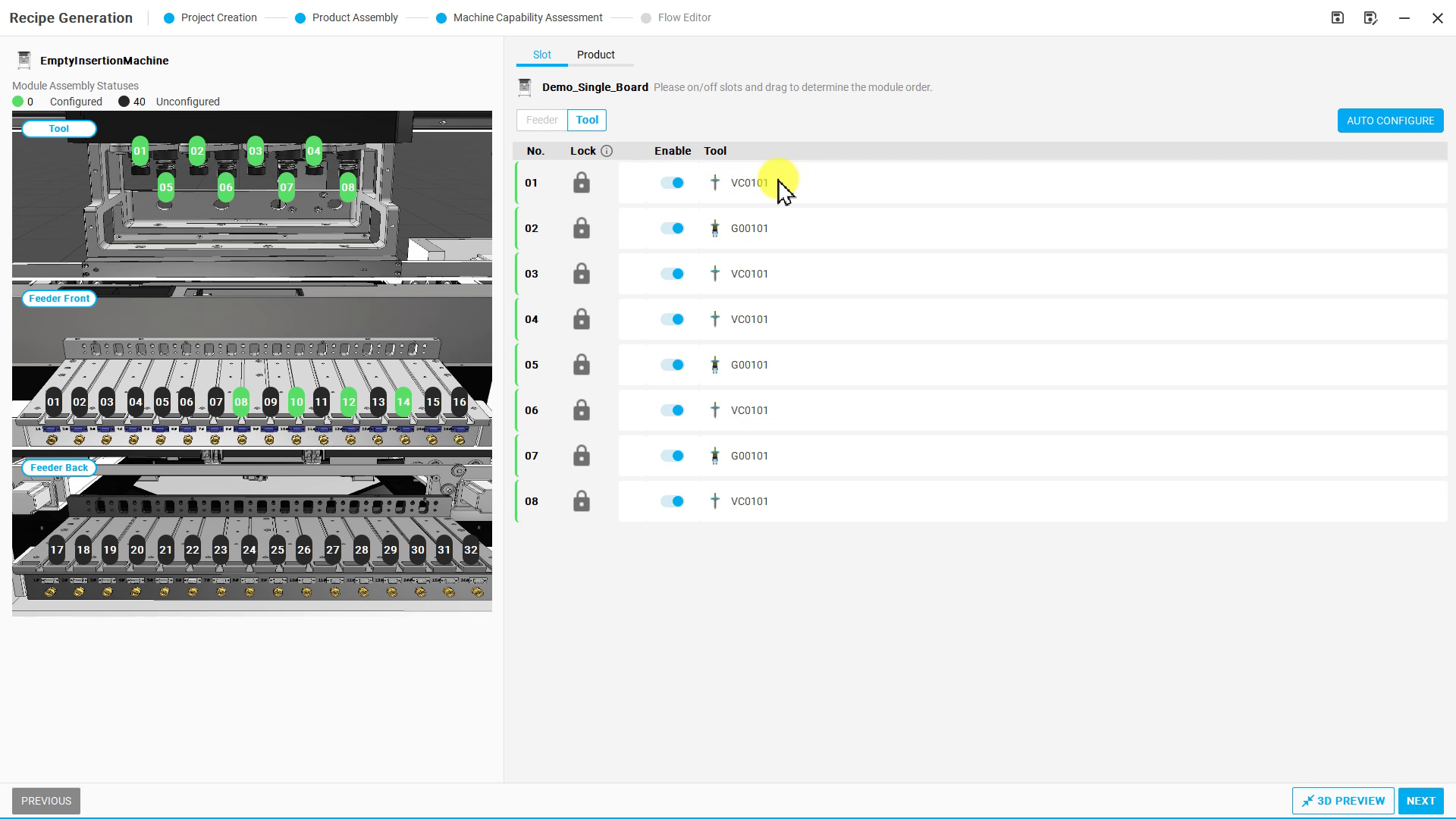Disable the enable switch for tool 01
Viewport: 1456px width, 819px height.
[673, 183]
